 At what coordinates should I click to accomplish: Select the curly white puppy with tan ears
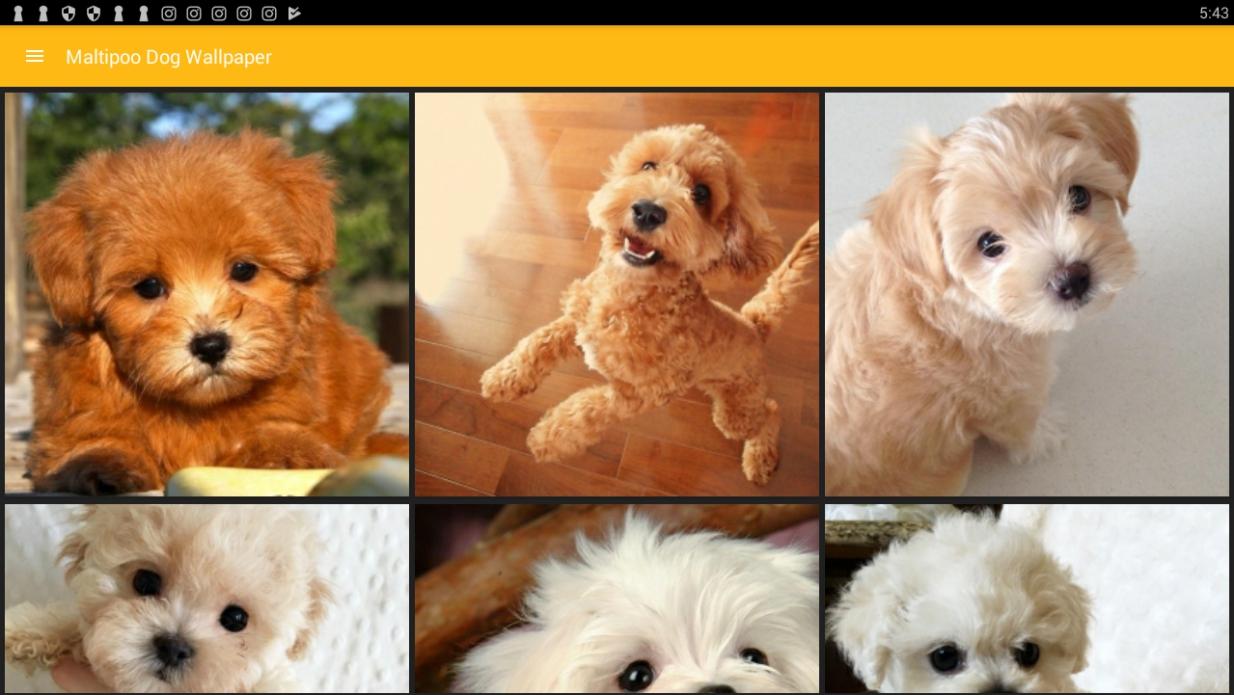(1027, 599)
